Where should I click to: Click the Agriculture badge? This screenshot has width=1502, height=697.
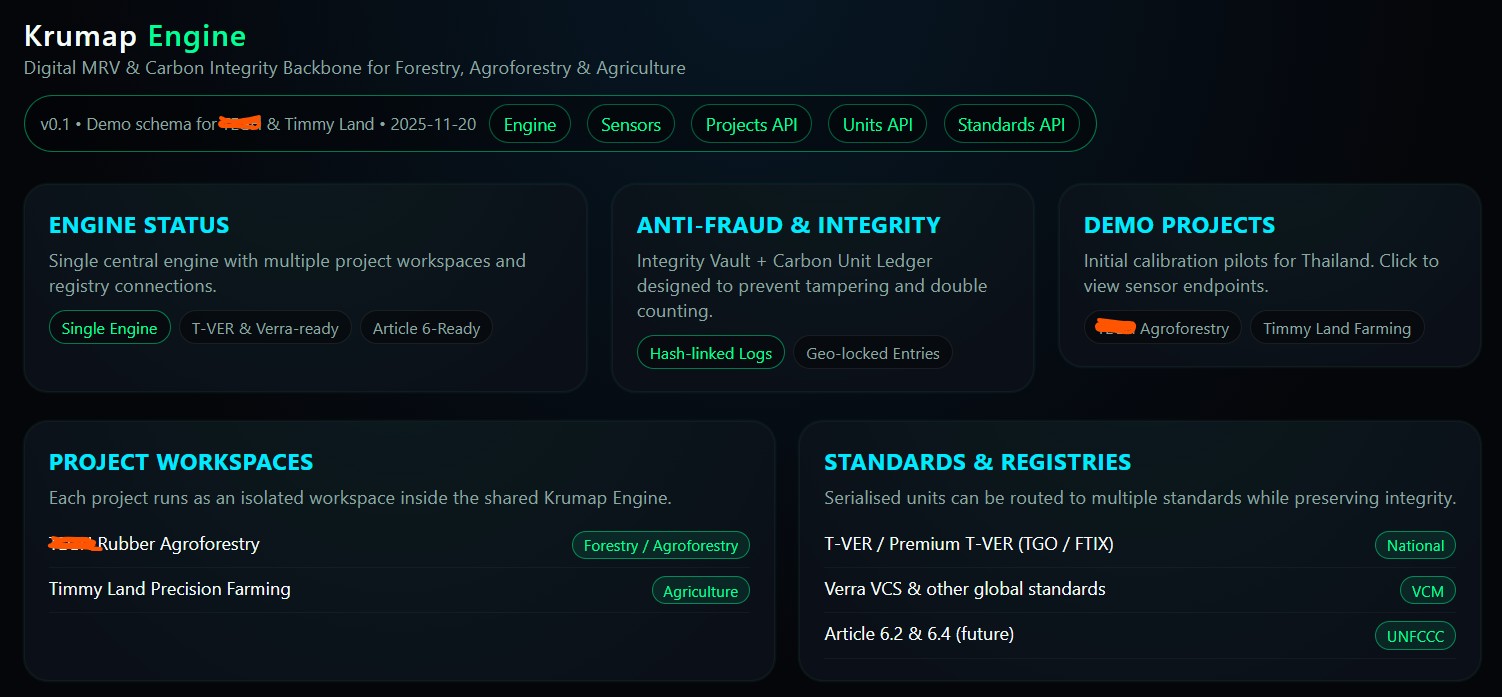pos(700,591)
